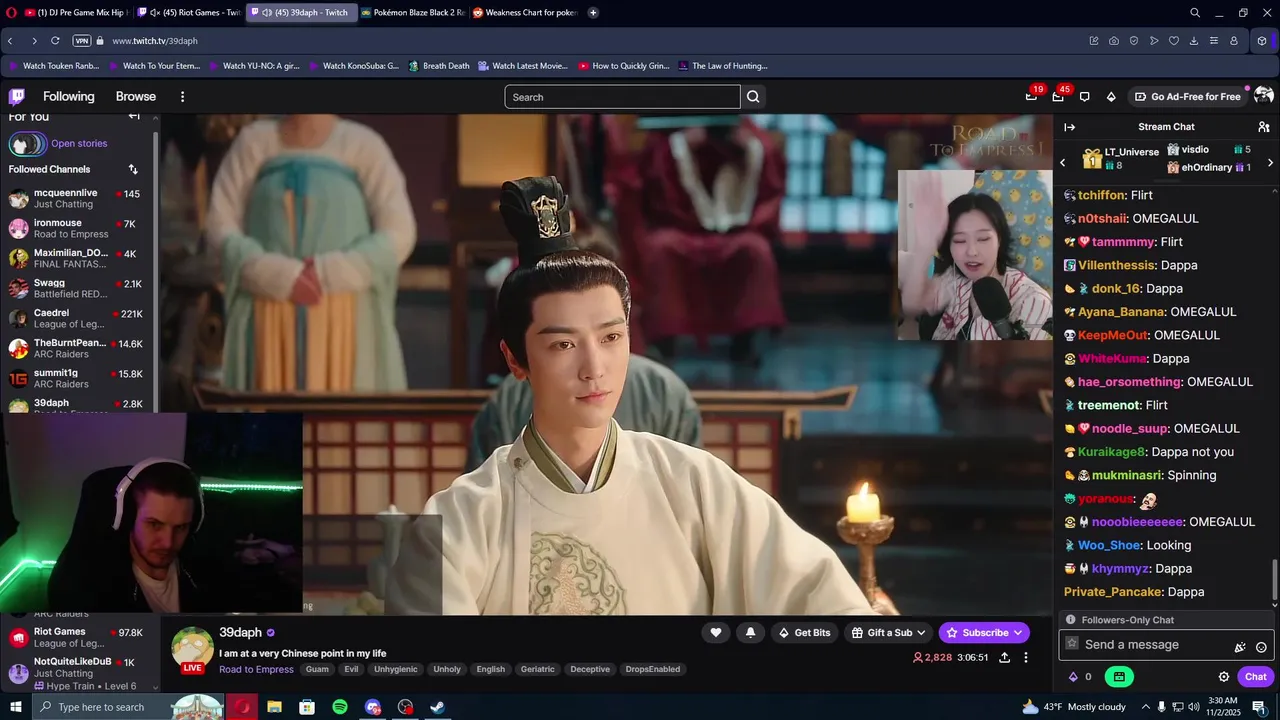Toggle the browser VPN badge

[x=82, y=41]
